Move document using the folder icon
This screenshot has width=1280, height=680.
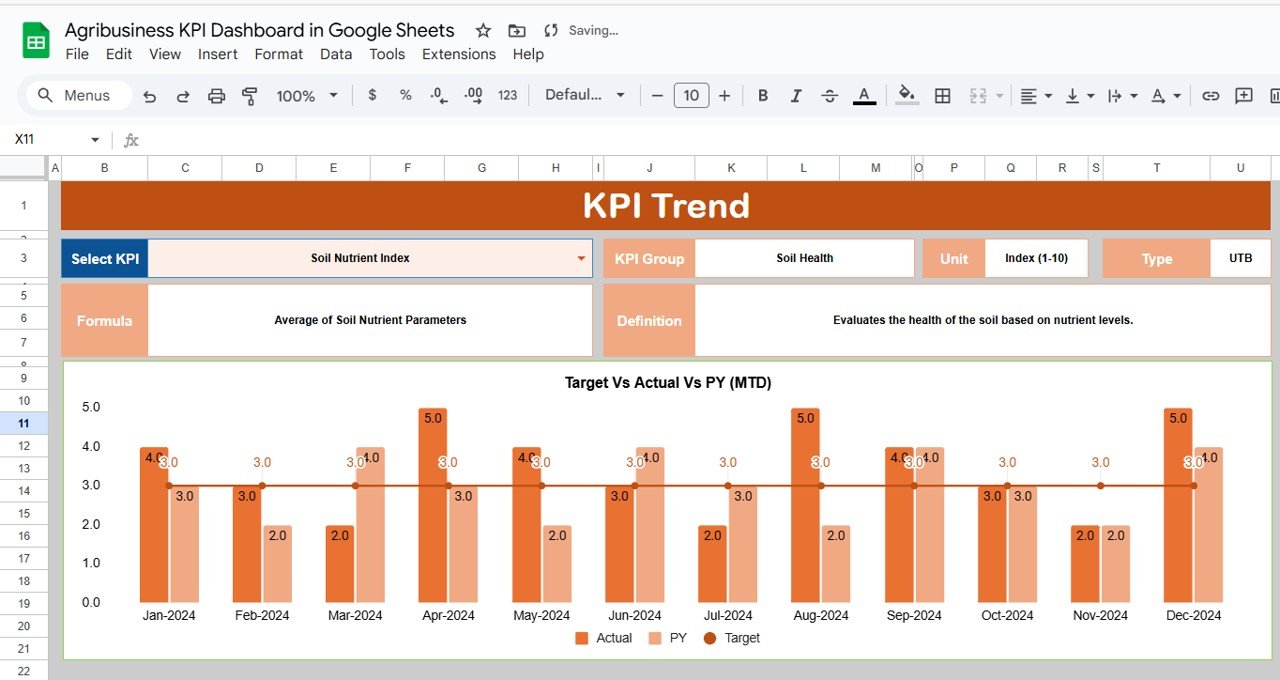[x=516, y=31]
